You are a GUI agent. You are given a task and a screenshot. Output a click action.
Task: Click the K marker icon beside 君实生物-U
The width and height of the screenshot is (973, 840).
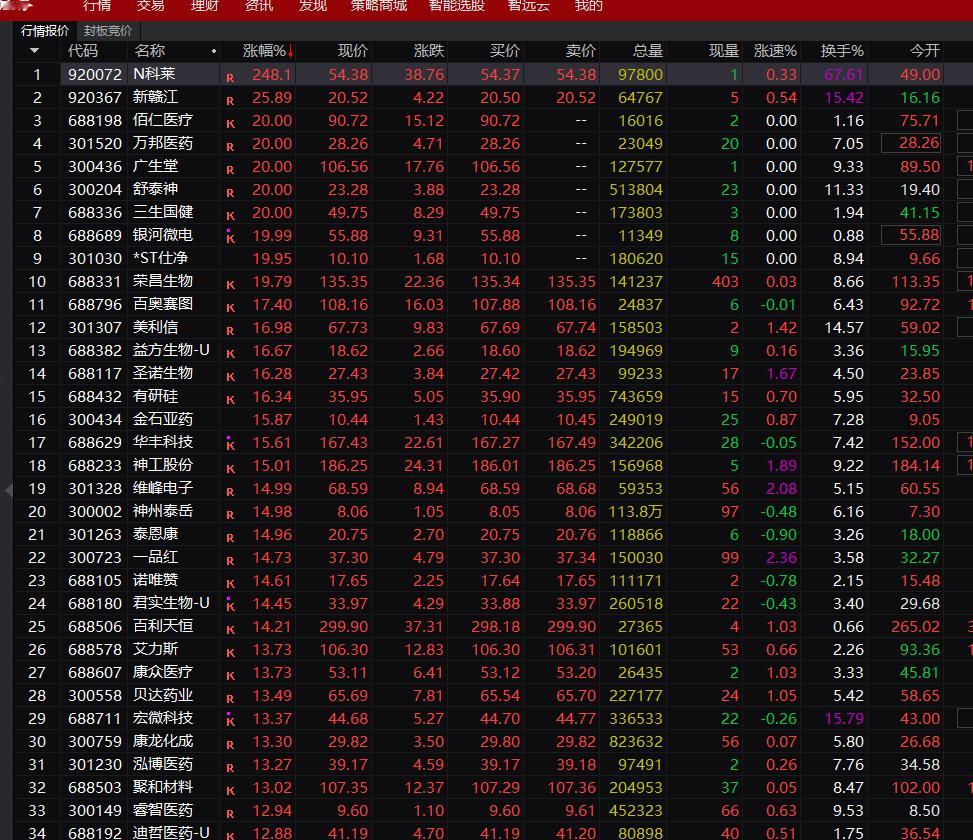[230, 605]
